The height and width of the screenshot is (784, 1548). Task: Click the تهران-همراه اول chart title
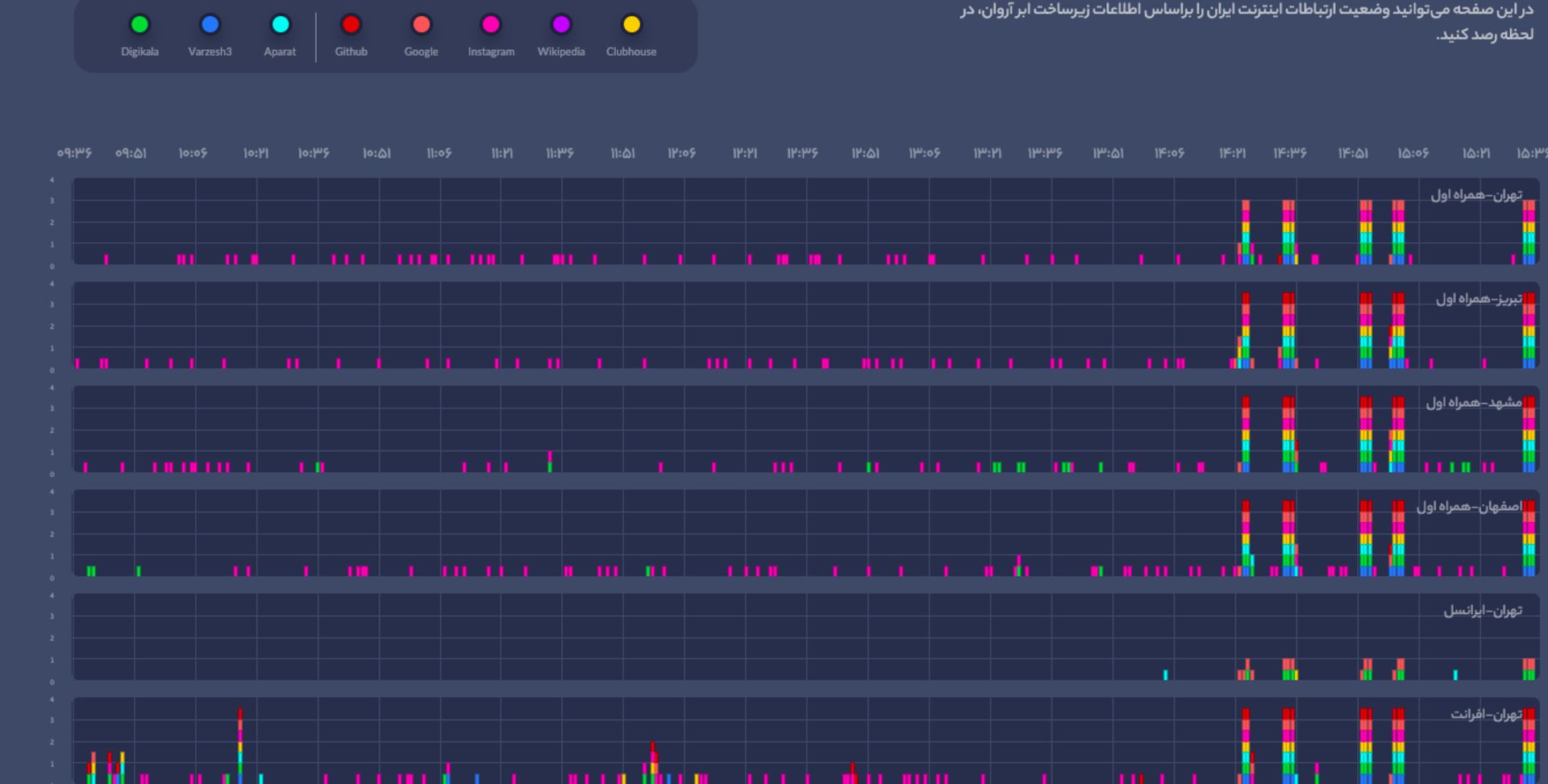1476,195
